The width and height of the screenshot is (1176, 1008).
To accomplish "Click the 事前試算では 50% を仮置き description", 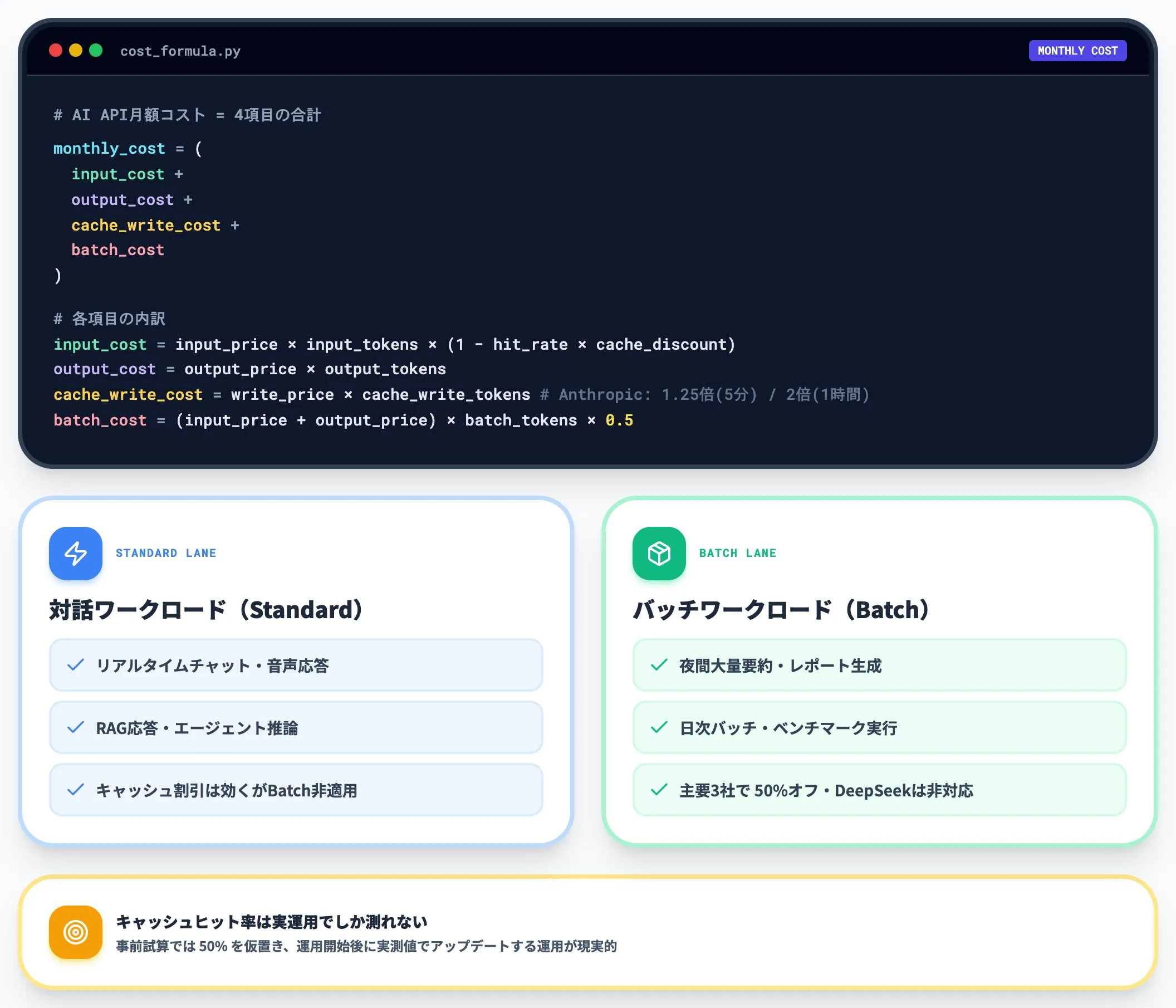I will (366, 946).
